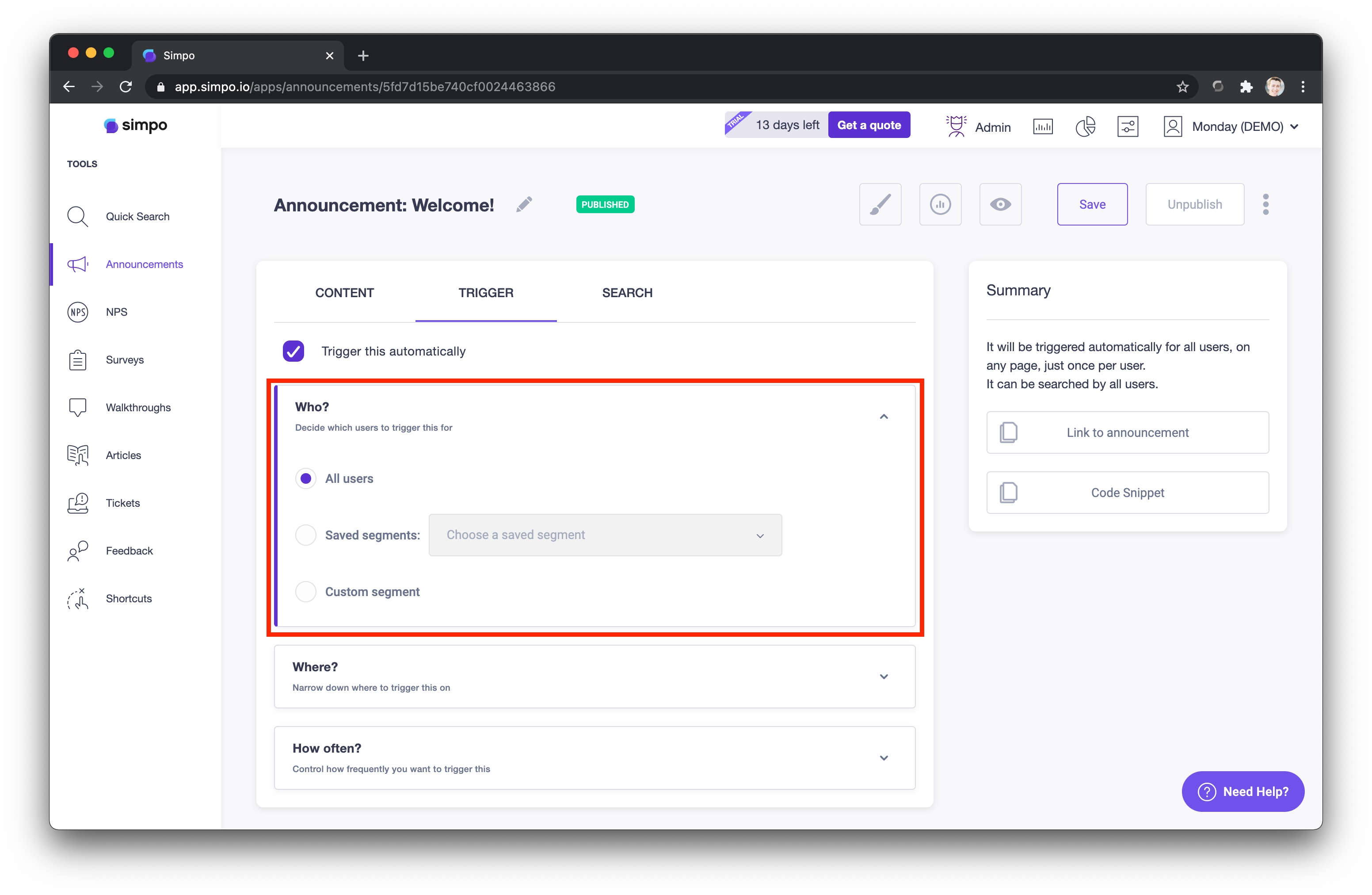Bookmark this page with the star icon
Image resolution: width=1372 pixels, height=895 pixels.
(x=1182, y=87)
